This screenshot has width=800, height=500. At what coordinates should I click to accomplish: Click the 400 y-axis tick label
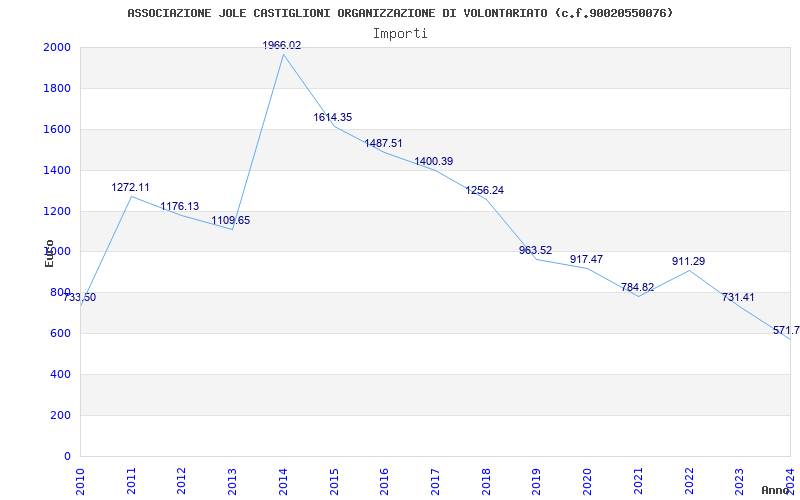point(62,374)
